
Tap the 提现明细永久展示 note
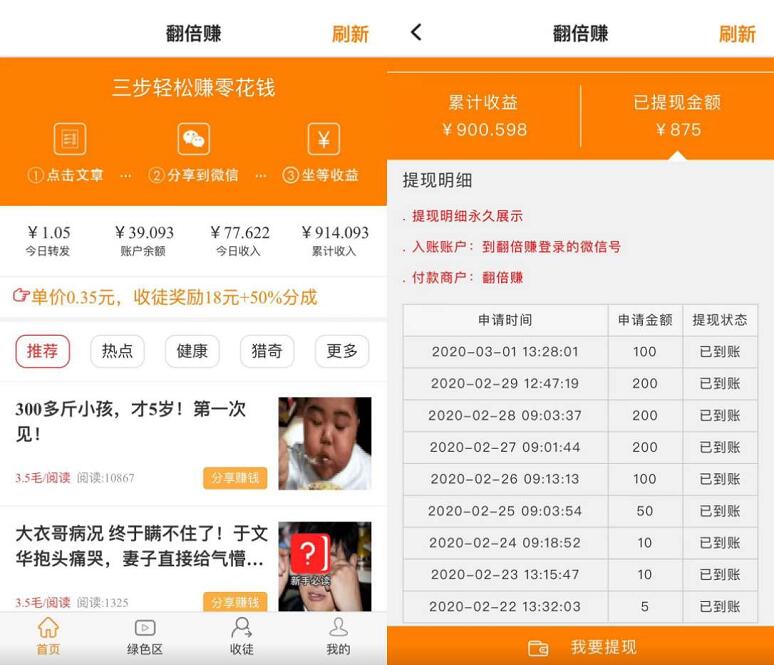[467, 216]
